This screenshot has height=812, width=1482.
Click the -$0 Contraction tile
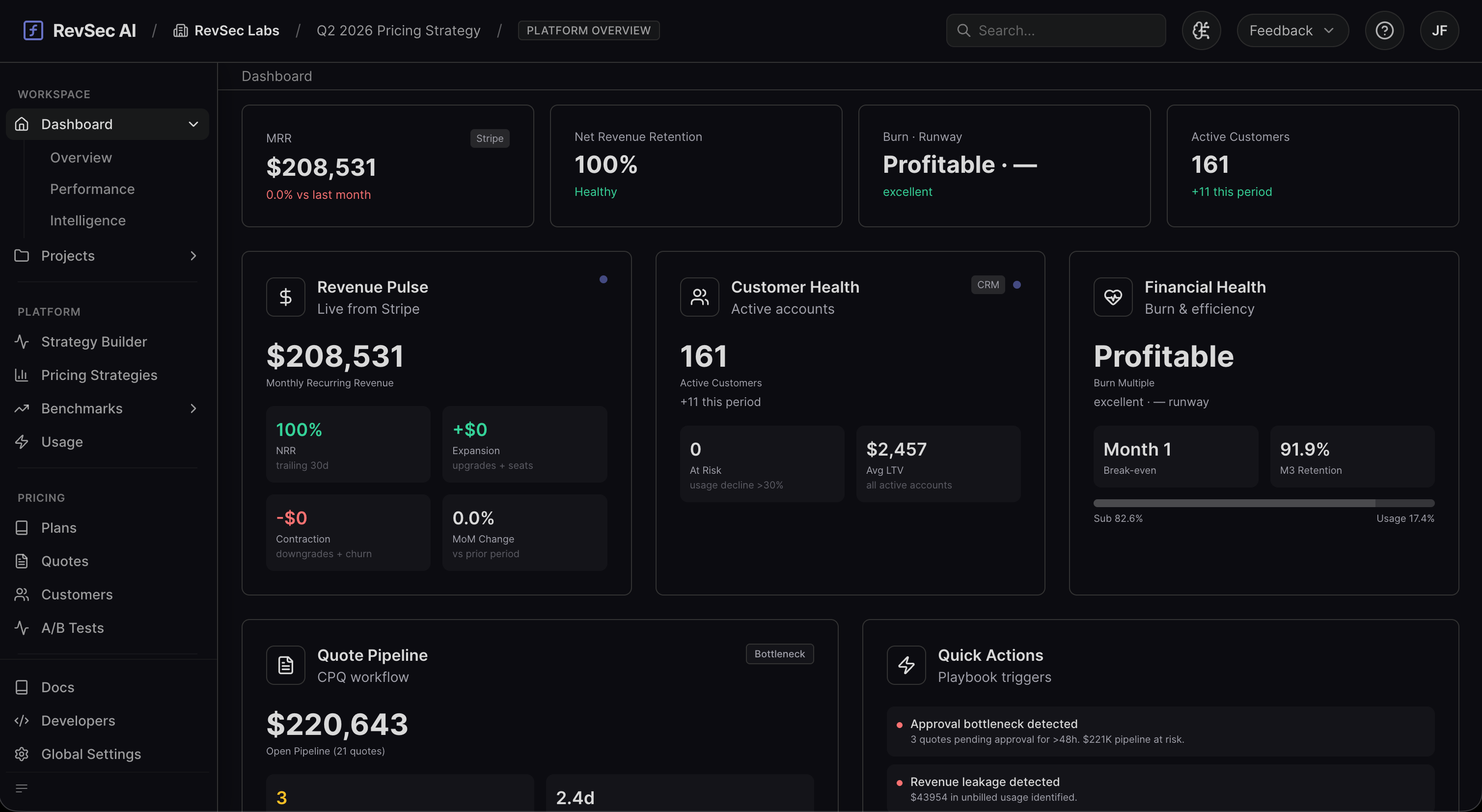[348, 533]
